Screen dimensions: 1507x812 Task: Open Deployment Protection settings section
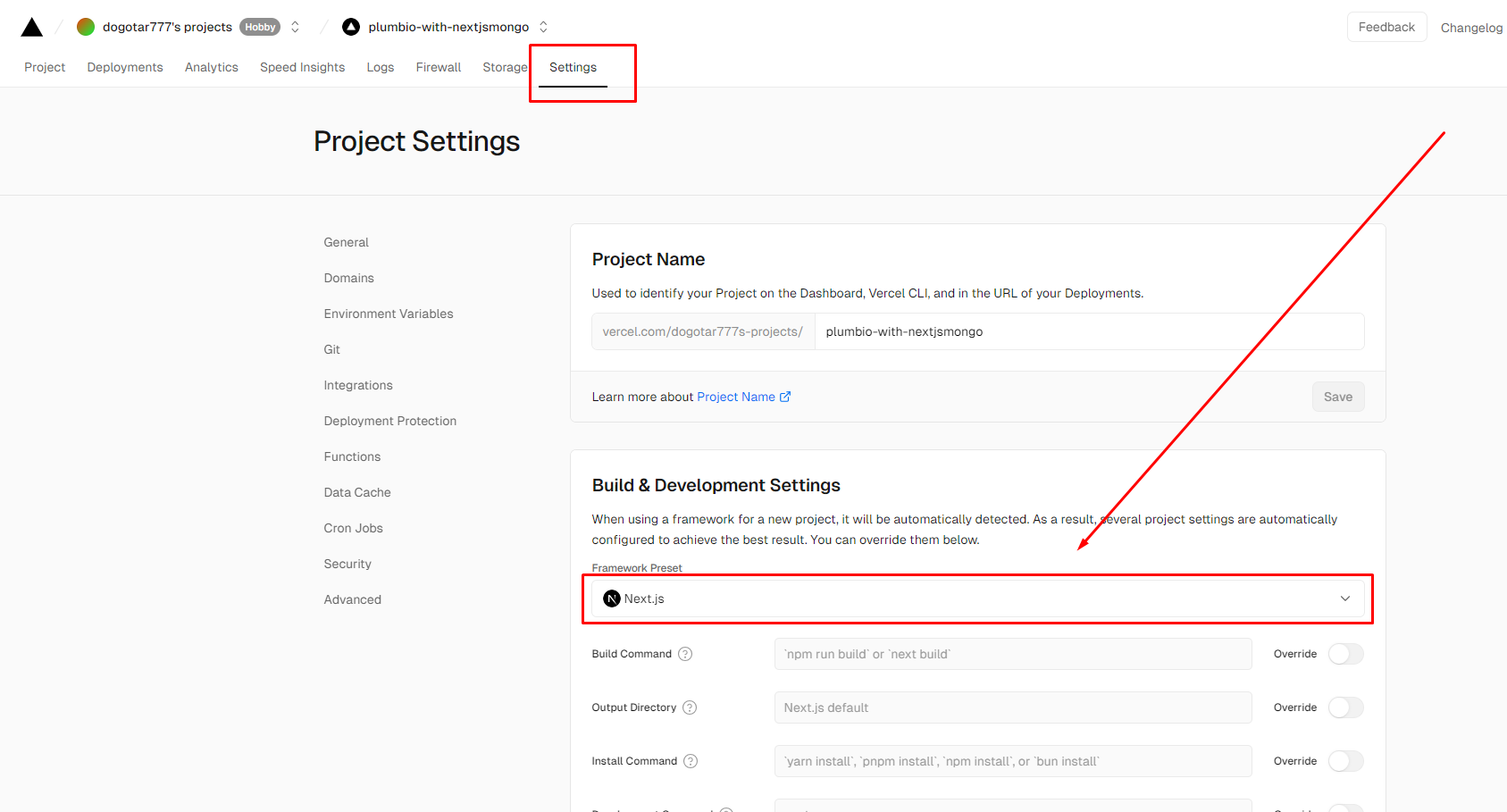390,421
